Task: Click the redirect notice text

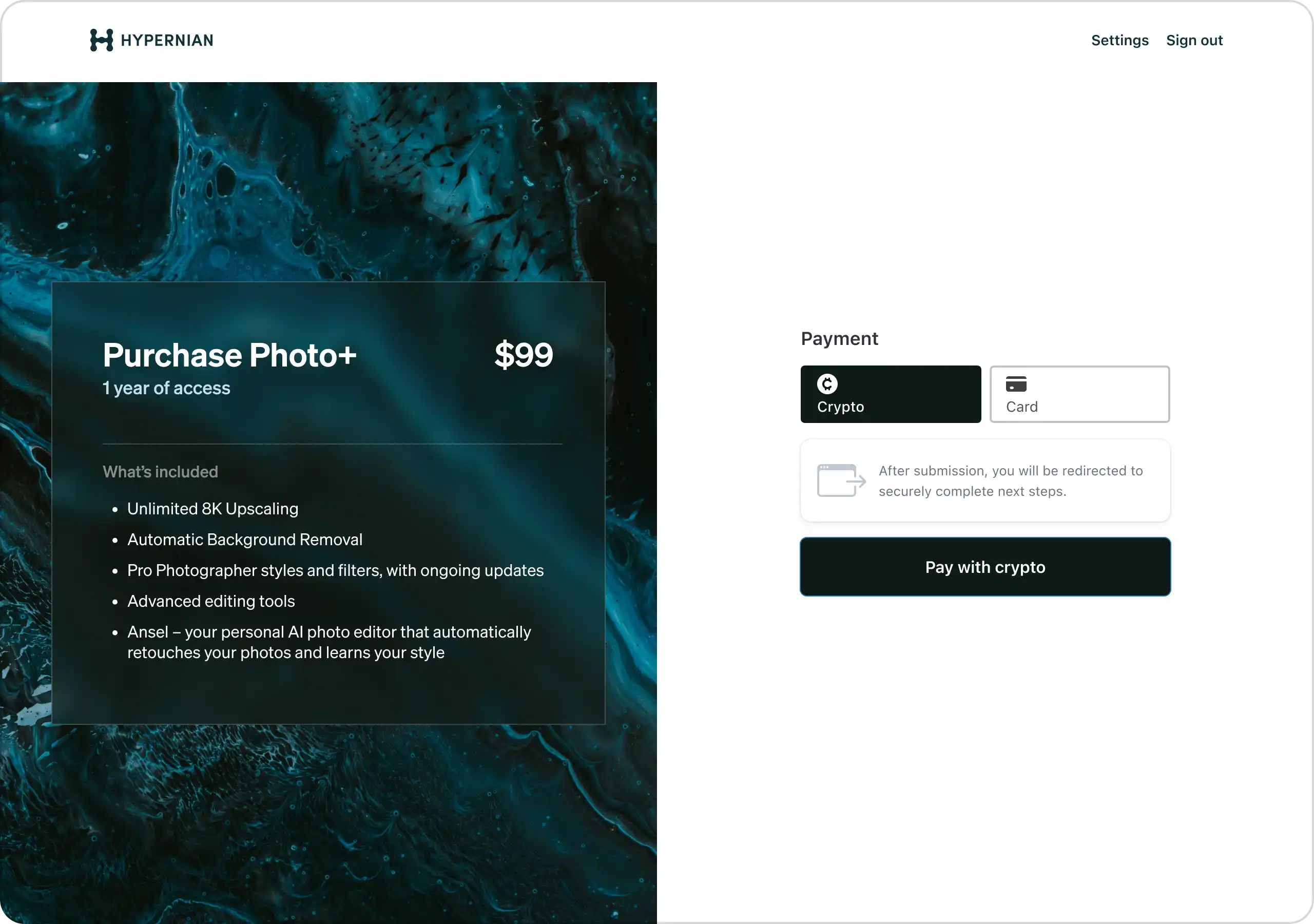Action: tap(1010, 481)
